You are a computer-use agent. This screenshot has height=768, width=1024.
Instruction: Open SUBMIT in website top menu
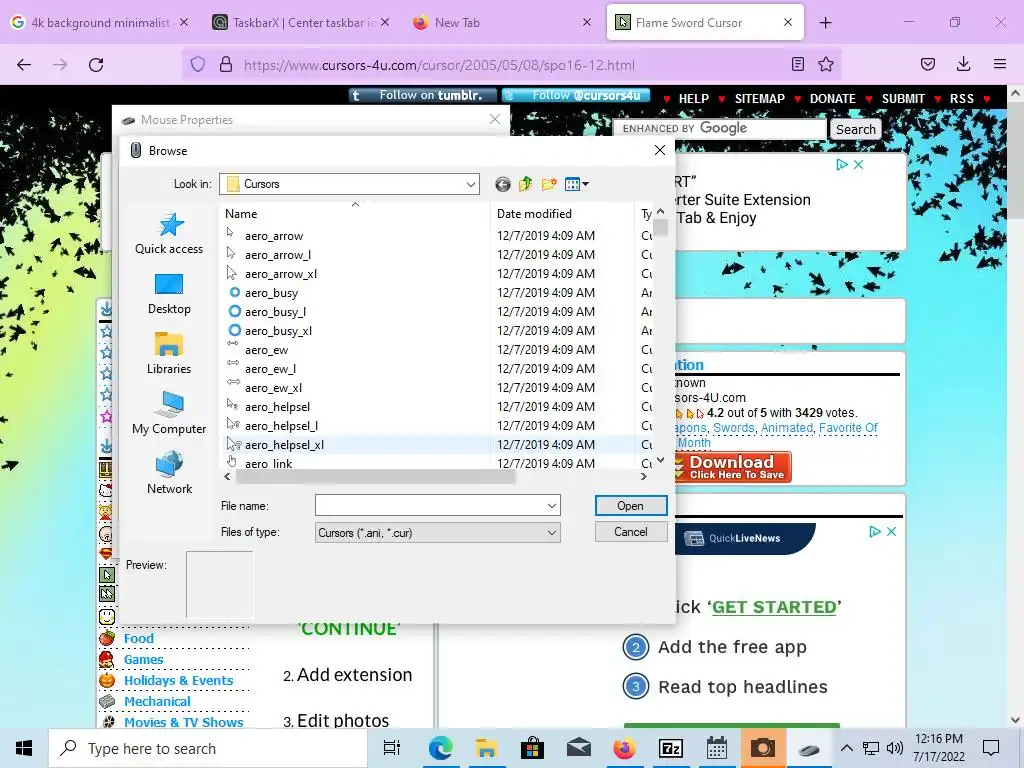coord(903,99)
